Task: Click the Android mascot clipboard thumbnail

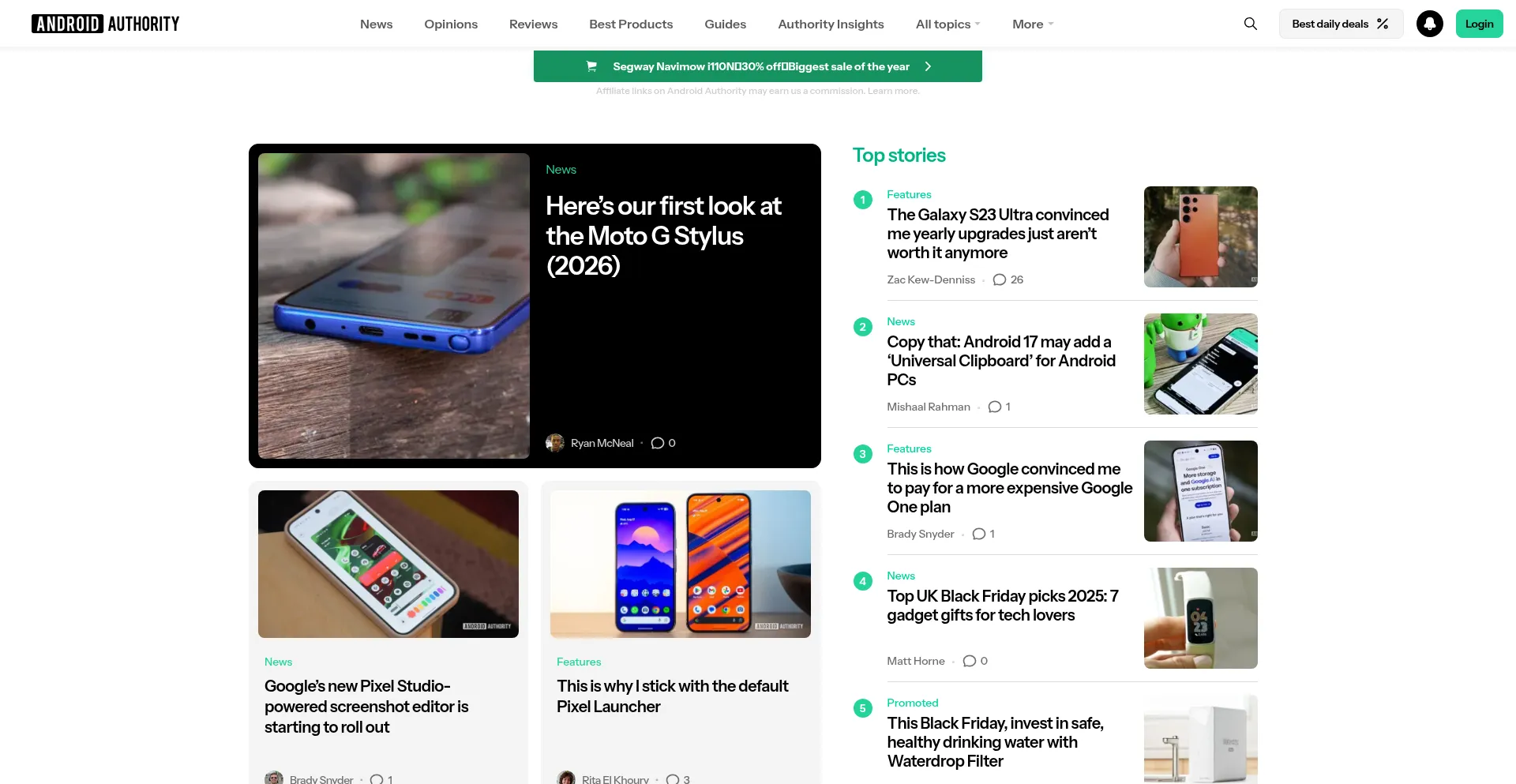Action: tap(1201, 364)
